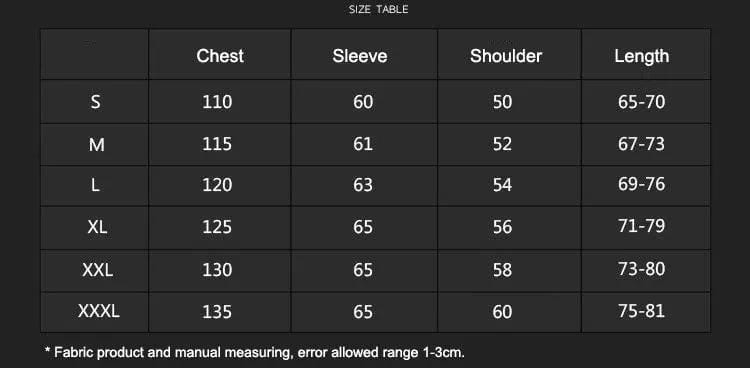Screen dimensions: 750x368
Task: Click the fabric measuring error footnote
Action: coord(254,353)
